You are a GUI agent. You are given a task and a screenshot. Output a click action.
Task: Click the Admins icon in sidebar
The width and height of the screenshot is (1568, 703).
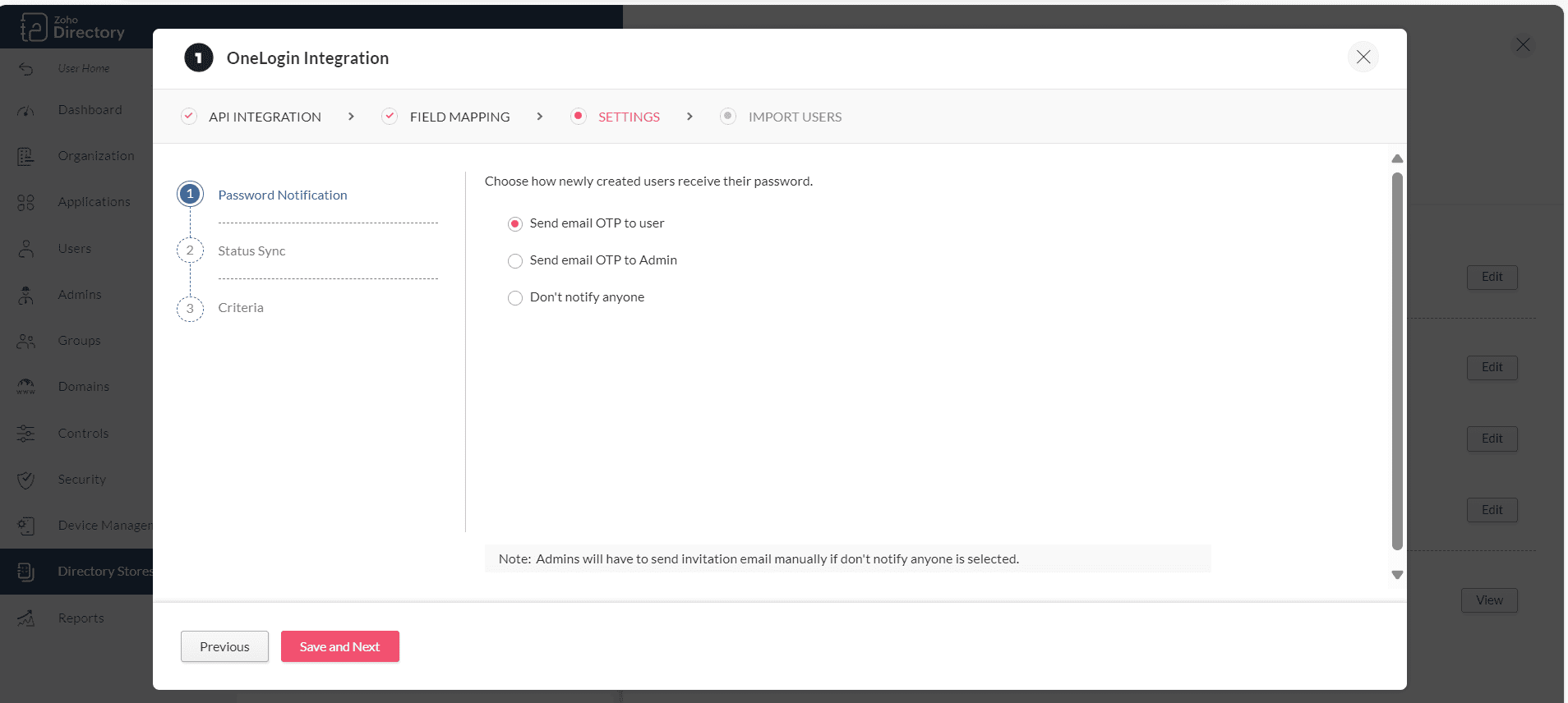(26, 296)
